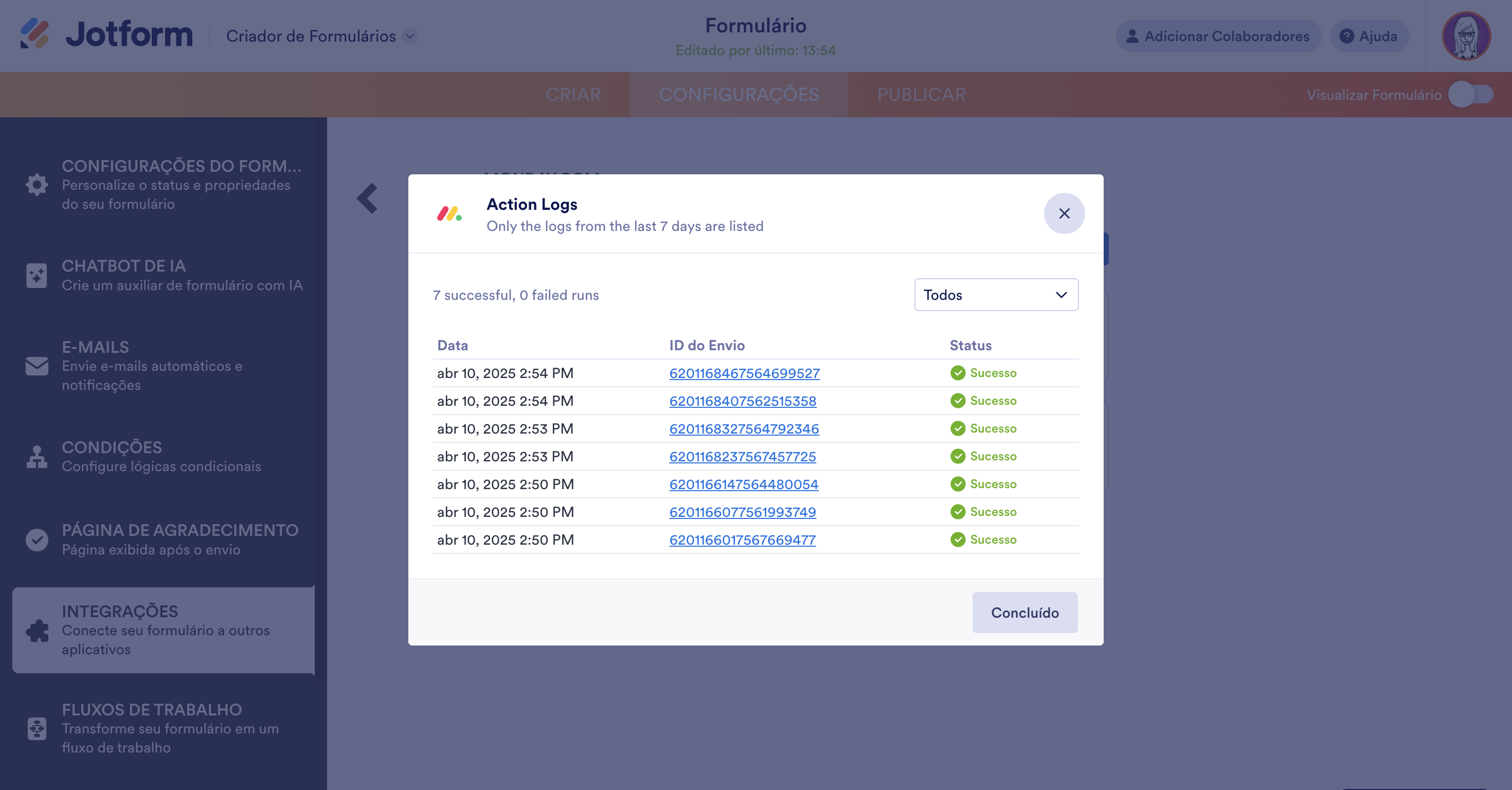Open the E-mails sidebar section

[x=163, y=366]
